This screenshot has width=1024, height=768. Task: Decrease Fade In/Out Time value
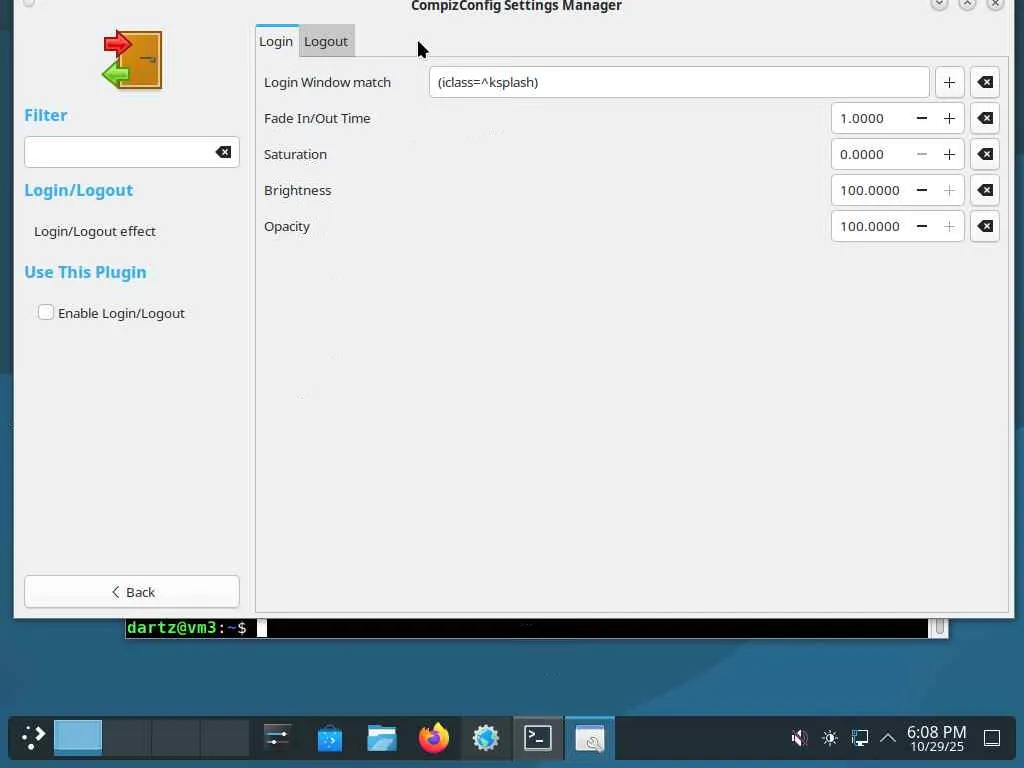[921, 118]
